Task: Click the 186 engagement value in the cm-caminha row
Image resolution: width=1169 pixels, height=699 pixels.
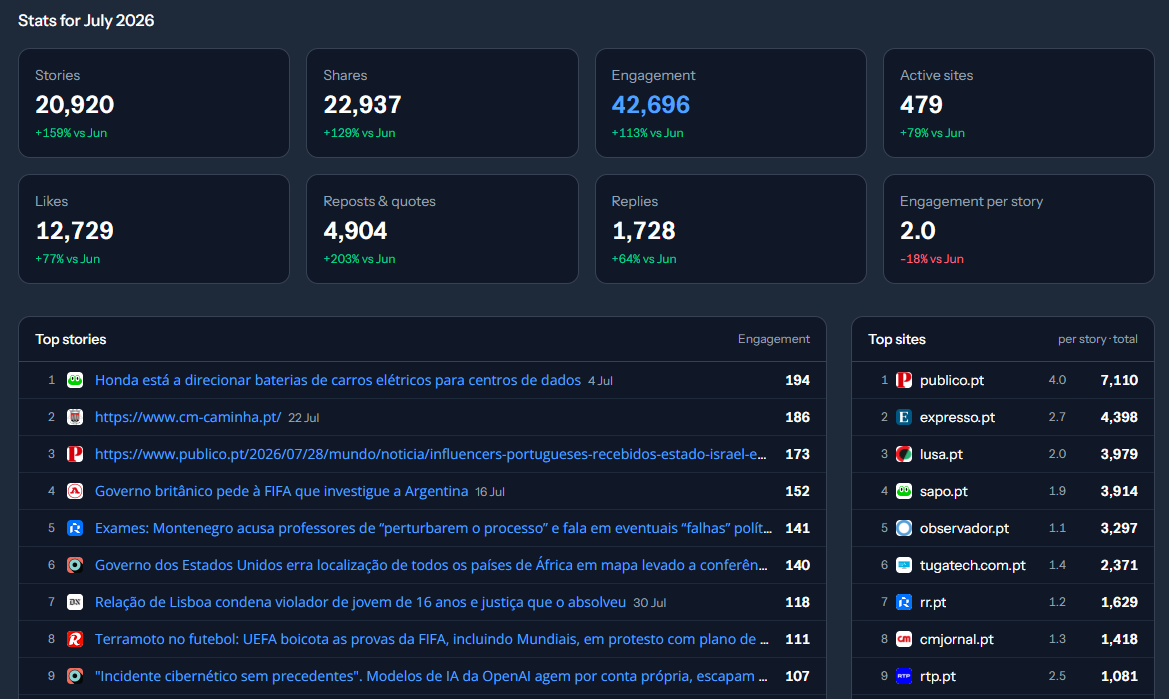Action: (x=797, y=417)
